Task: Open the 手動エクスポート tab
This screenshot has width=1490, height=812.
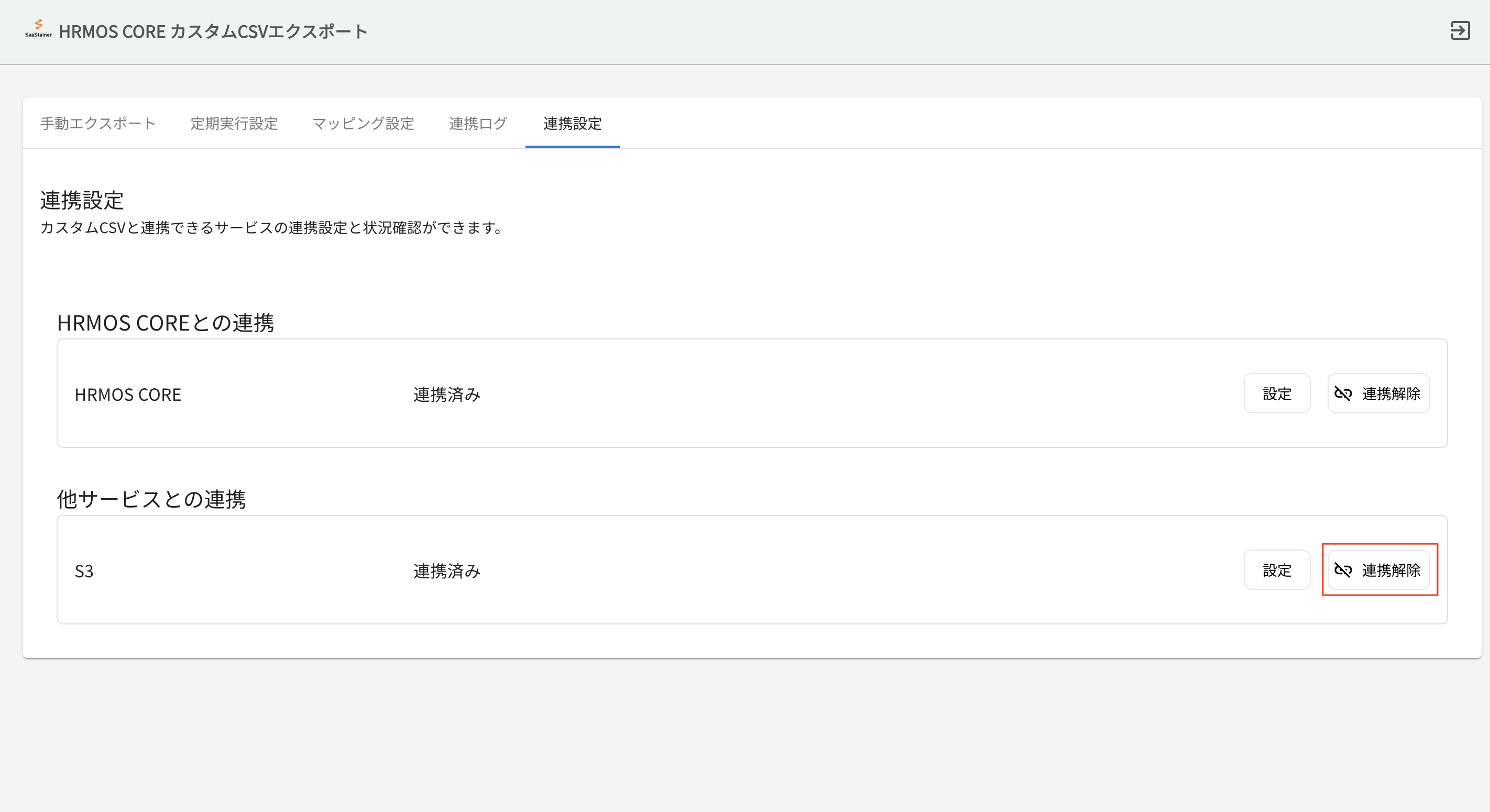Action: point(98,123)
